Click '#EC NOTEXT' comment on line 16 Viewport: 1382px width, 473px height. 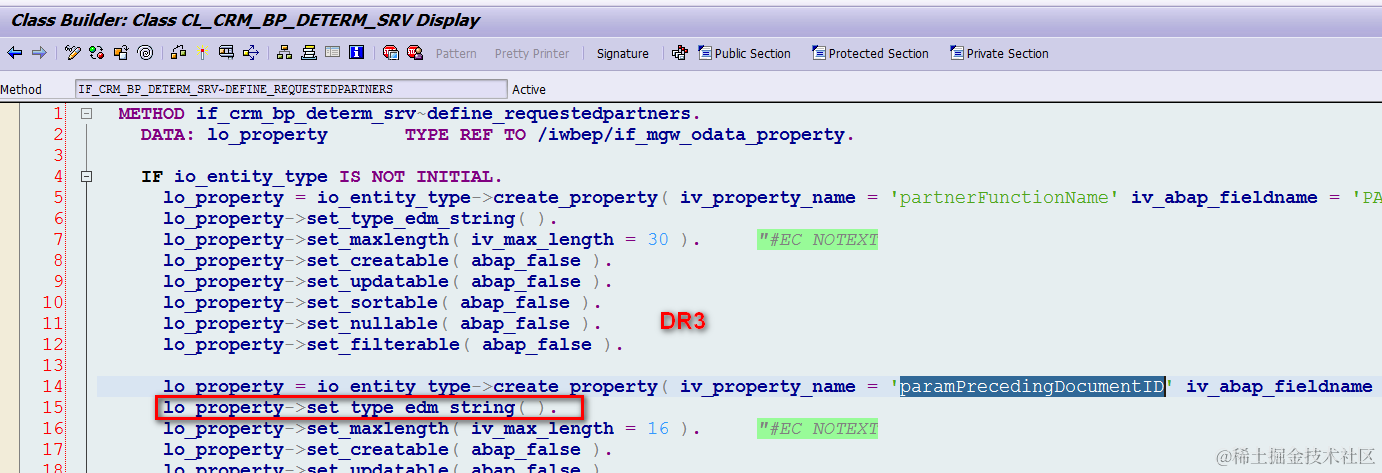point(817,428)
